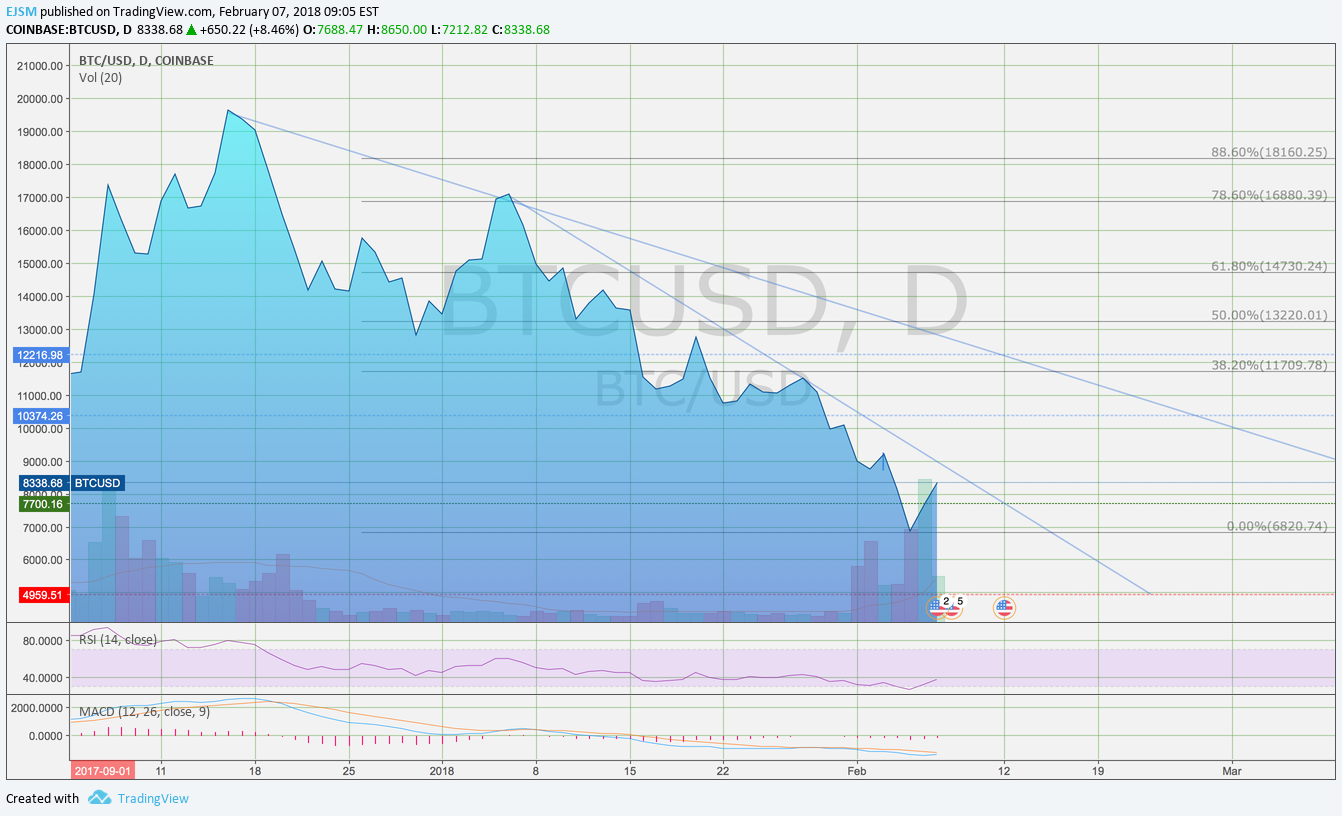Image resolution: width=1342 pixels, height=816 pixels.
Task: Click the L:7212.82 low value
Action: click(x=459, y=30)
